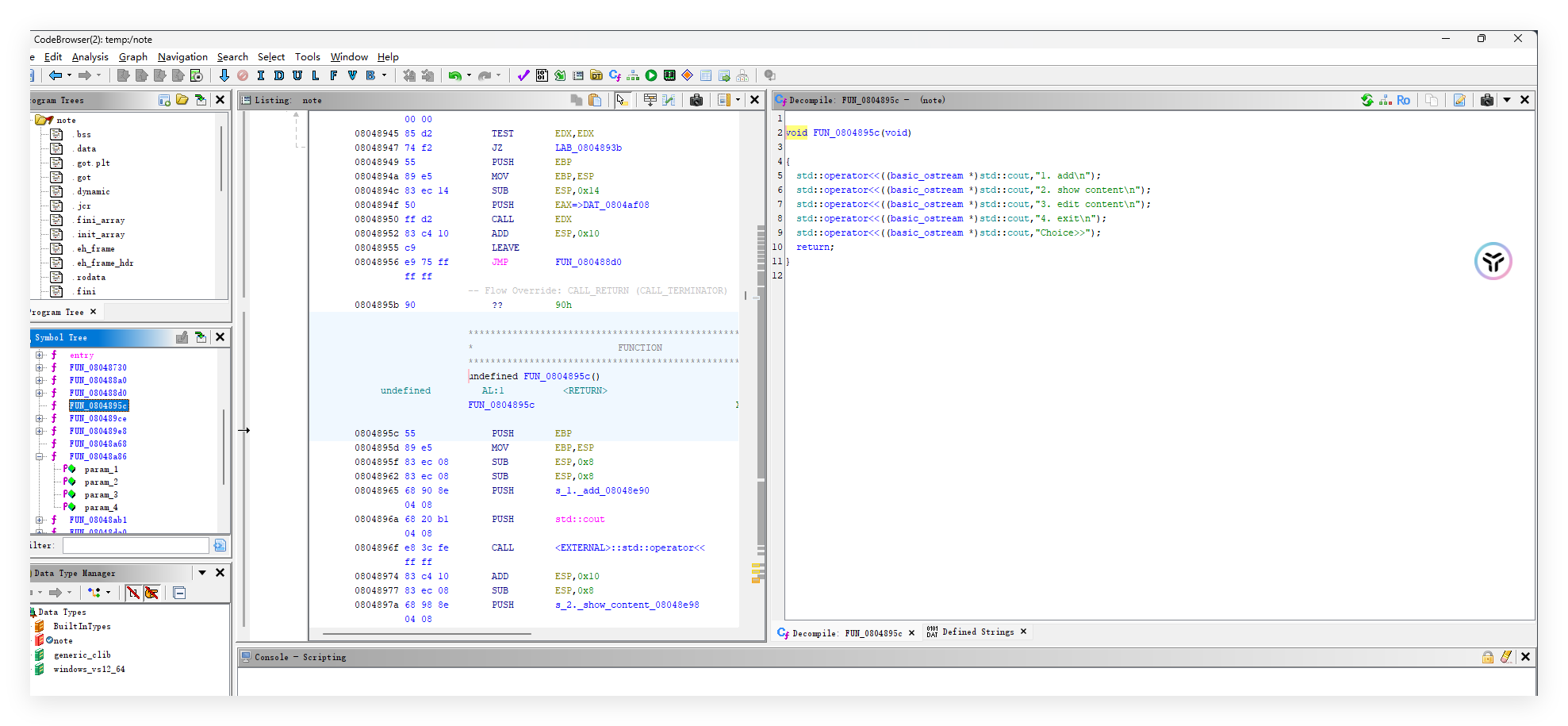Click the LAB_0804893b jump target label
Image resolution: width=1568 pixels, height=726 pixels.
[588, 148]
